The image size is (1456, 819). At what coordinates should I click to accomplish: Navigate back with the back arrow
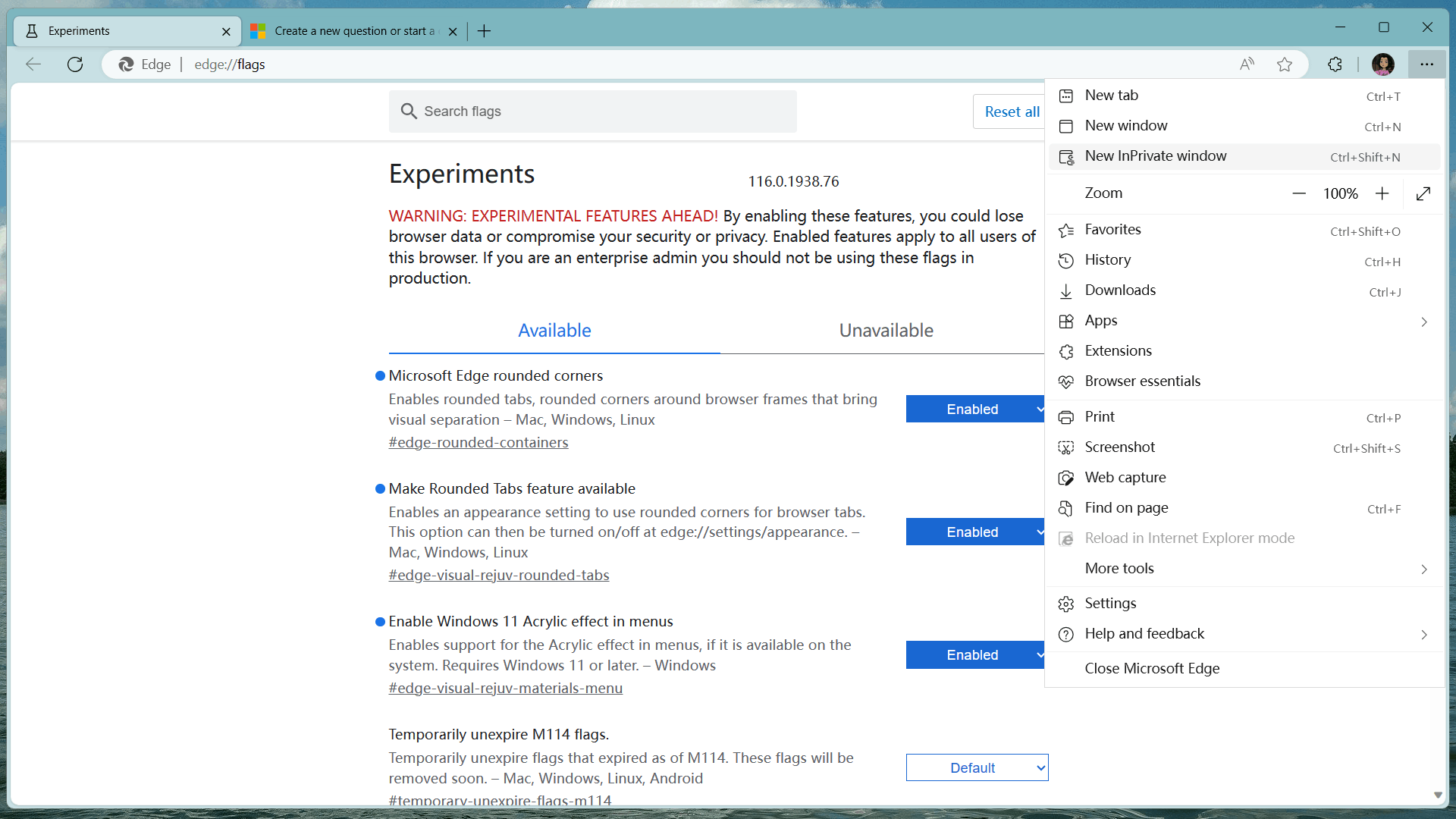click(33, 64)
